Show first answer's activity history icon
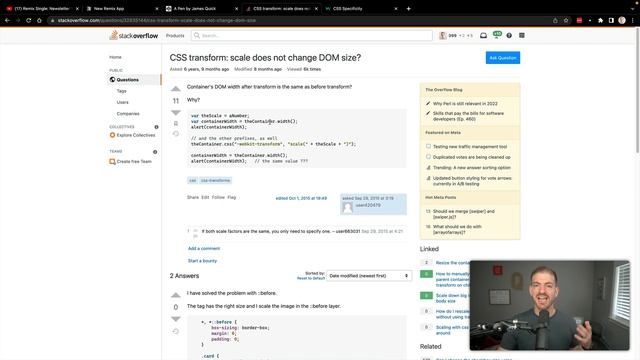 176,331
